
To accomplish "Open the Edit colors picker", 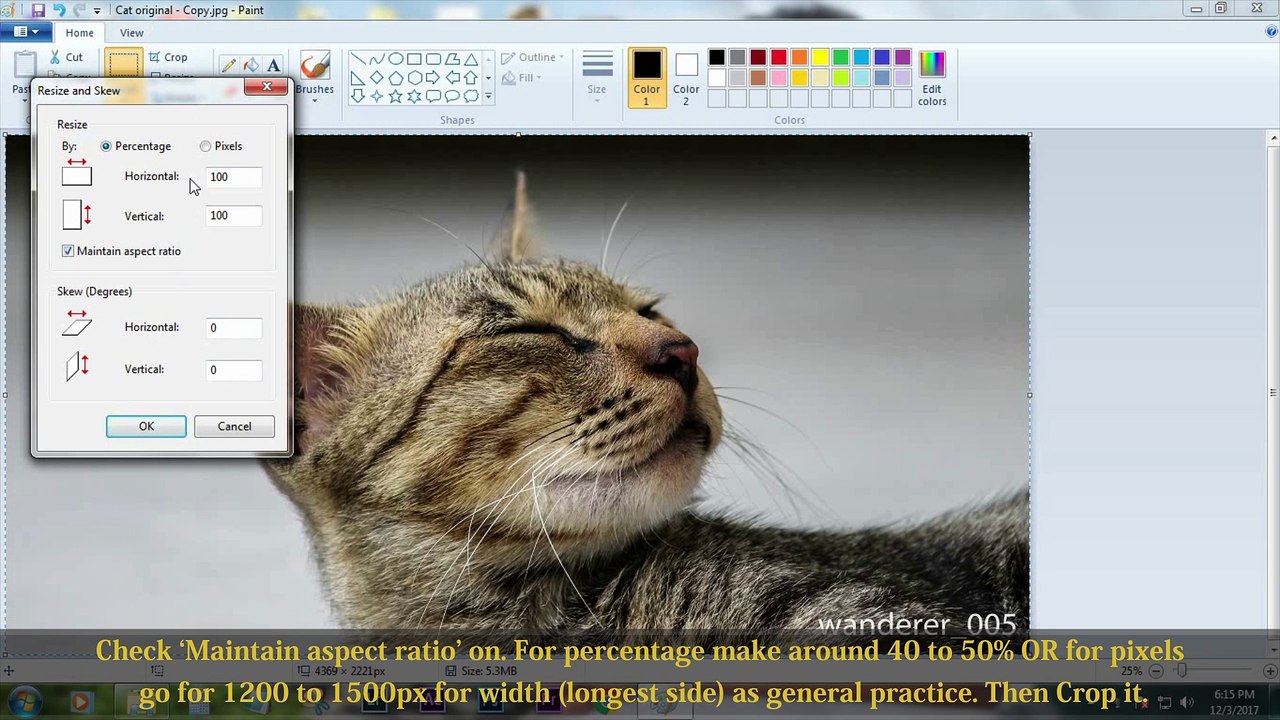I will [x=932, y=78].
